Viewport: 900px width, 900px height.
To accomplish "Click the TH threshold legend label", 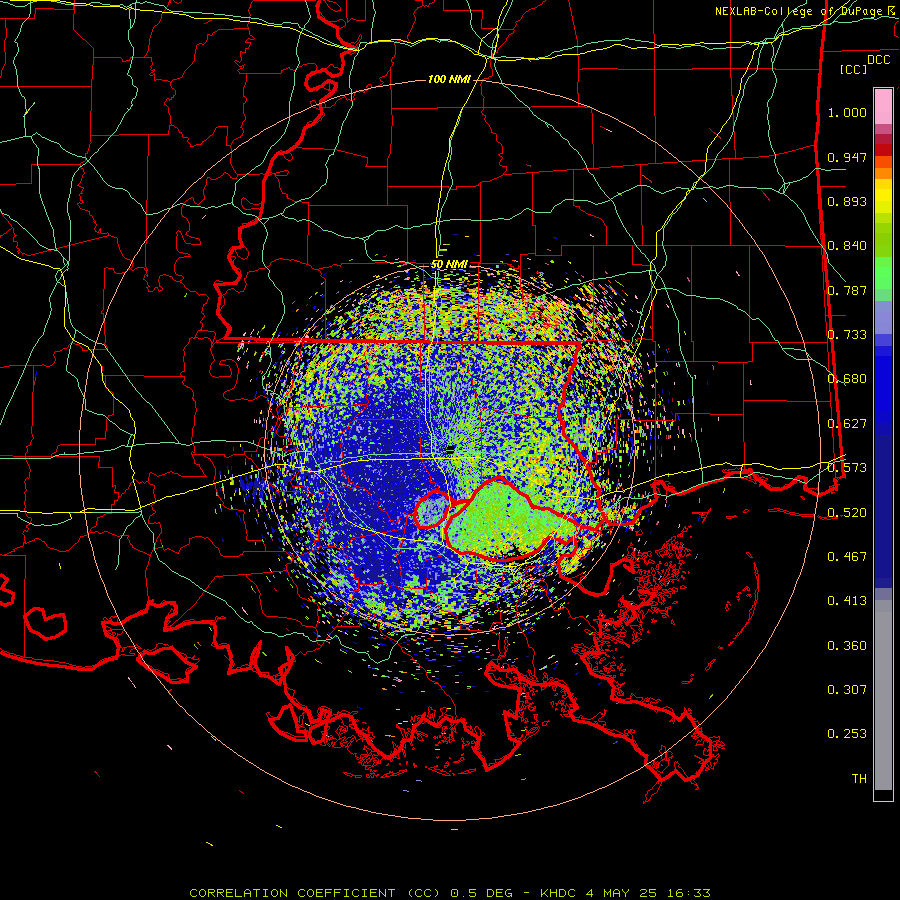I will click(859, 779).
